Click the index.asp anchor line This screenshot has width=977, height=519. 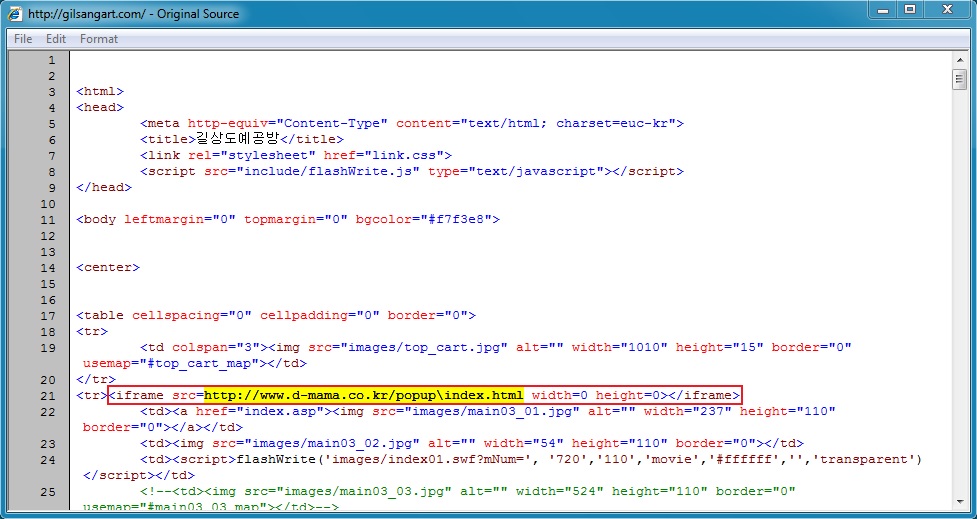coord(488,411)
